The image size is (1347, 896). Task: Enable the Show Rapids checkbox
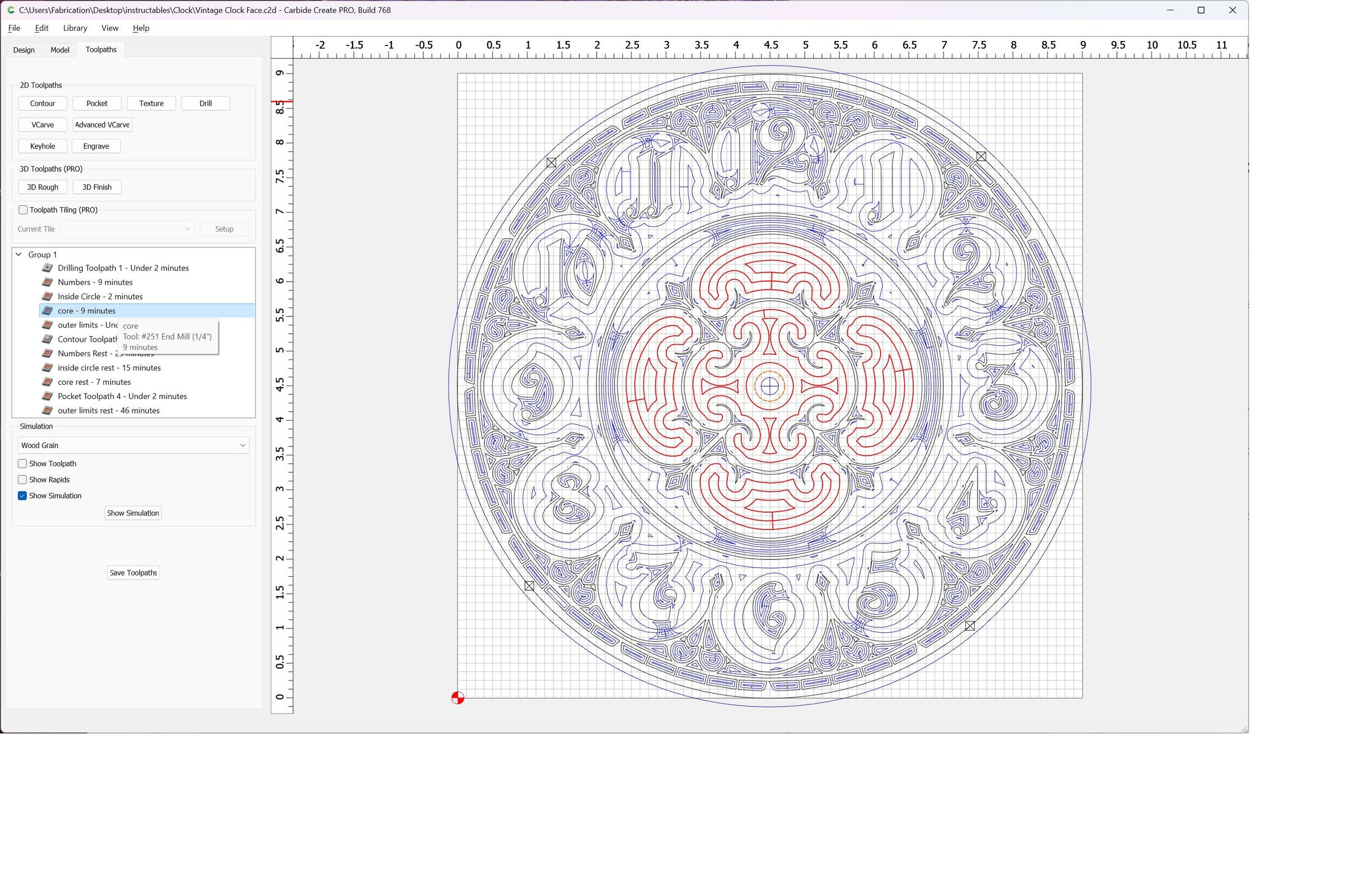point(22,480)
